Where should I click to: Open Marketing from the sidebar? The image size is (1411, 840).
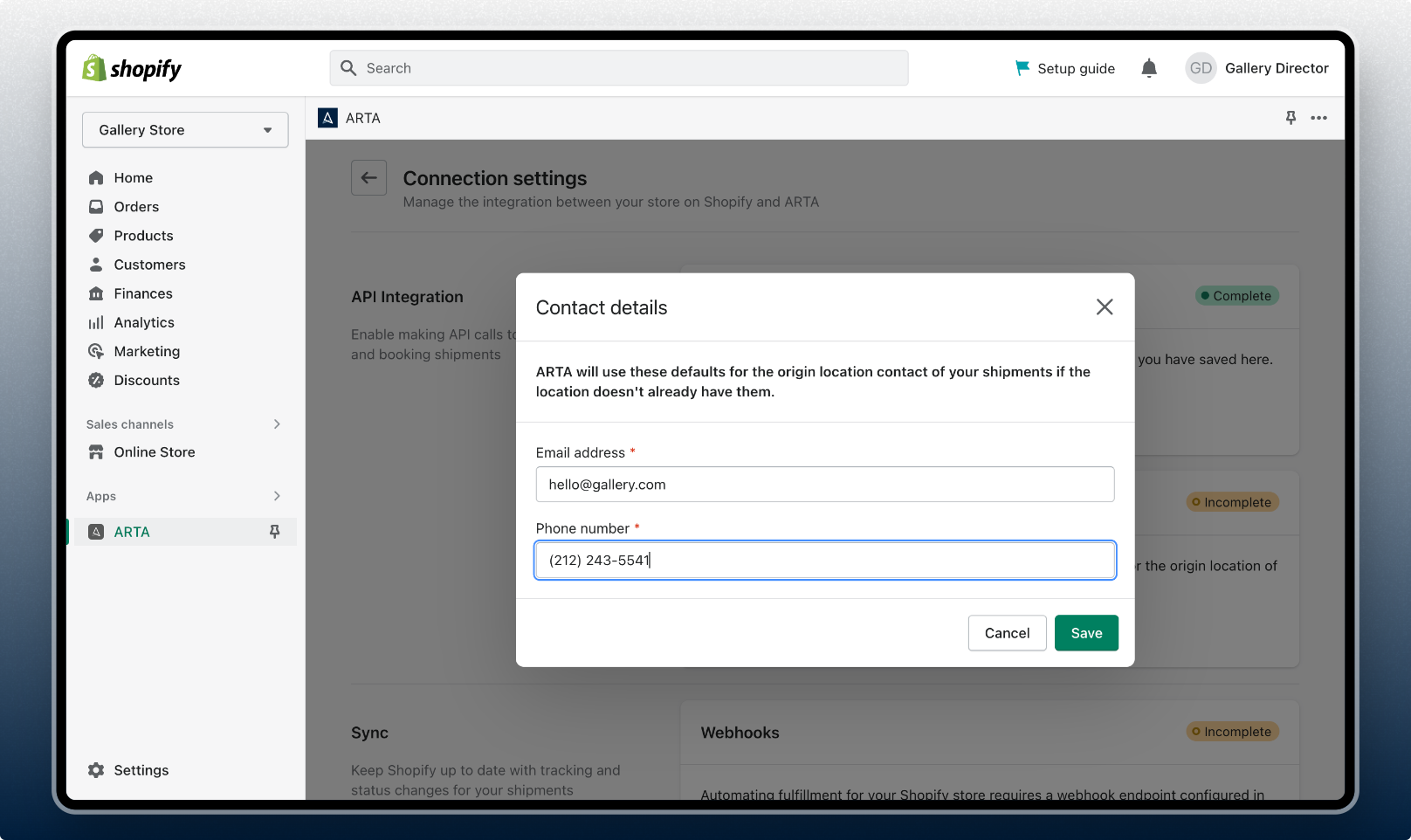(146, 351)
